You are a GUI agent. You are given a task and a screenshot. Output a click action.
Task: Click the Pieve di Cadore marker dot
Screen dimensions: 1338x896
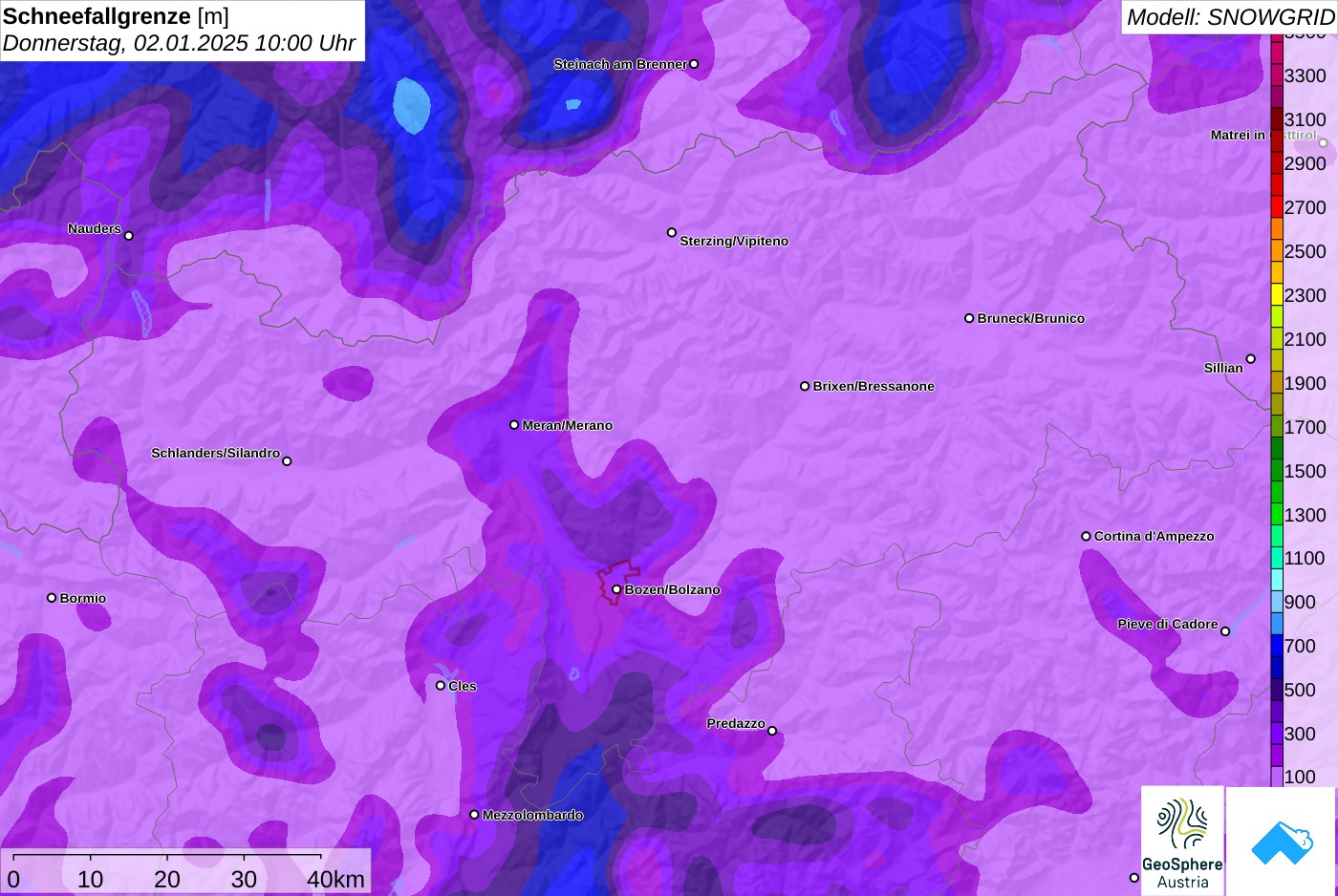tap(1225, 631)
